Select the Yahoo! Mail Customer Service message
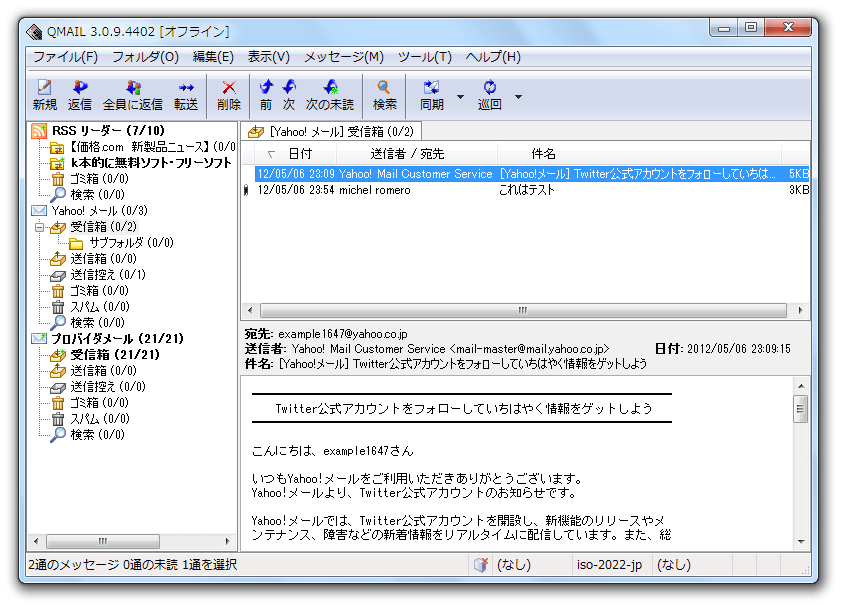This screenshot has height=605, width=841. (x=532, y=174)
